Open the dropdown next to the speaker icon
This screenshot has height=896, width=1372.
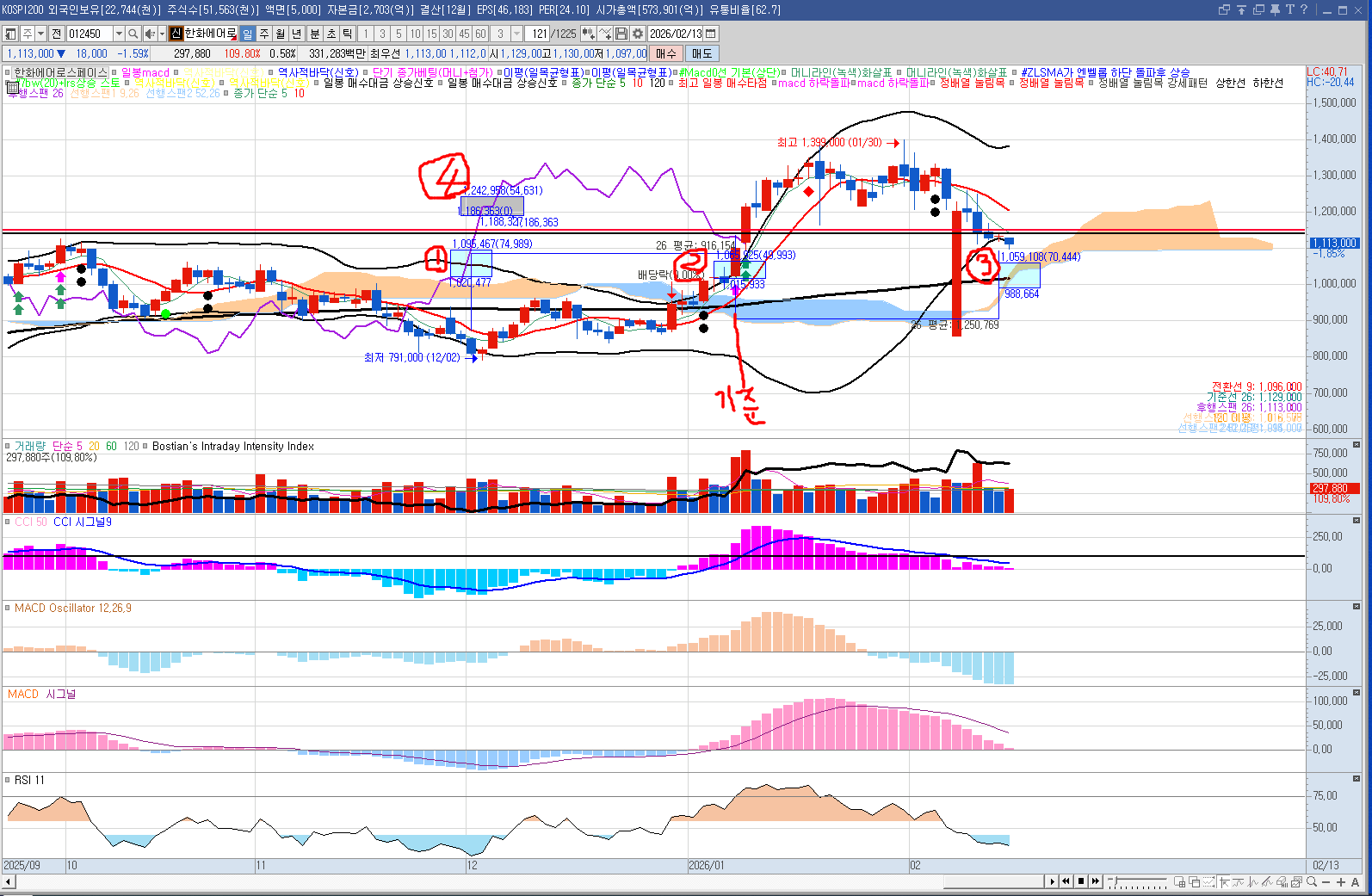(161, 34)
